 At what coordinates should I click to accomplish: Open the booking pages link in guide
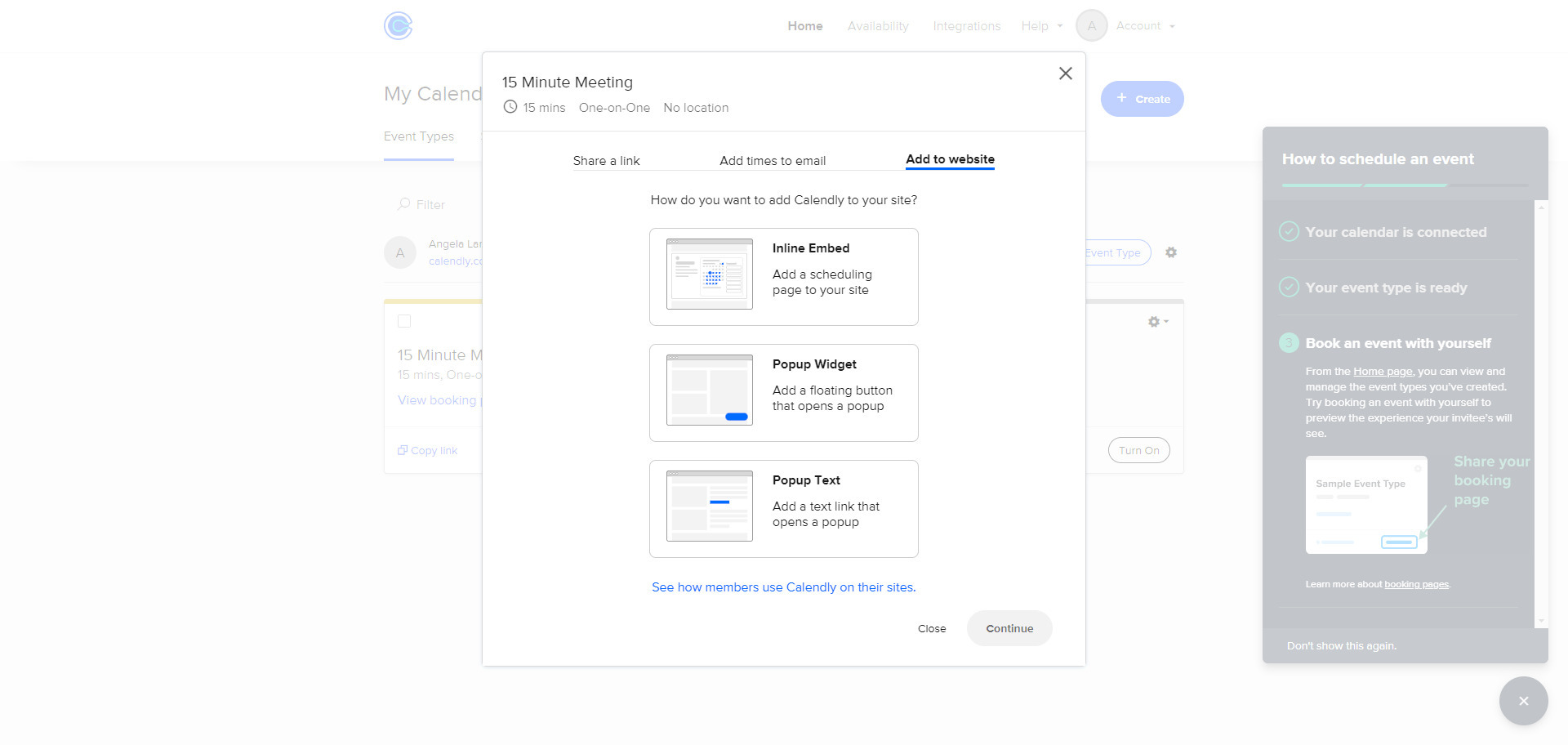tap(1416, 585)
